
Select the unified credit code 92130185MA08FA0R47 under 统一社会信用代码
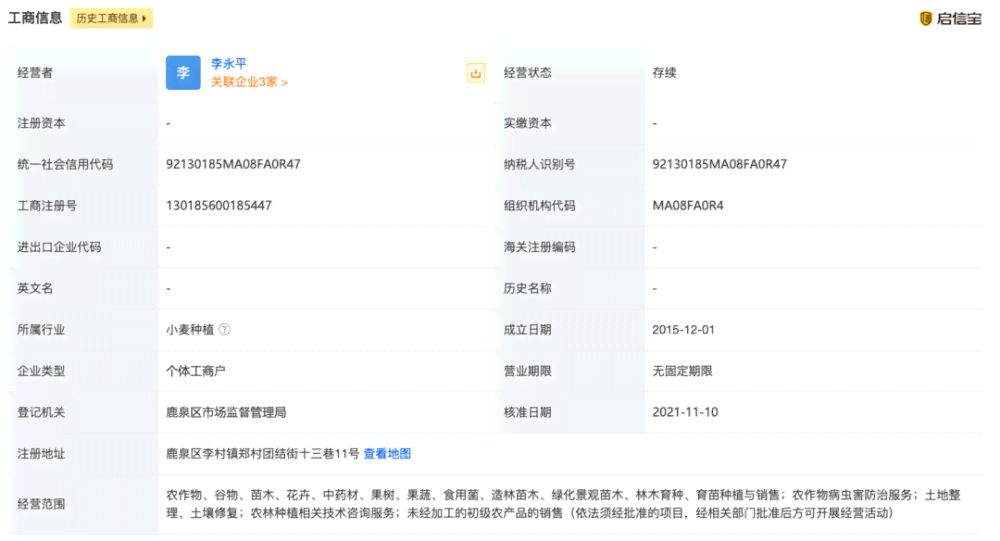point(233,164)
